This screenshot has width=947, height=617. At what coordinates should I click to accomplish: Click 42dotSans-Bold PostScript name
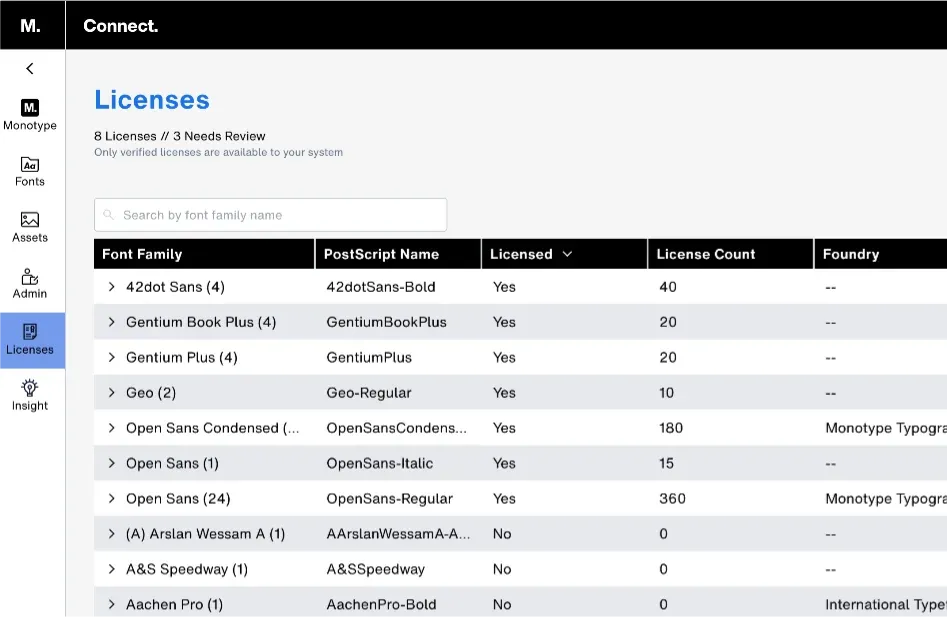380,287
